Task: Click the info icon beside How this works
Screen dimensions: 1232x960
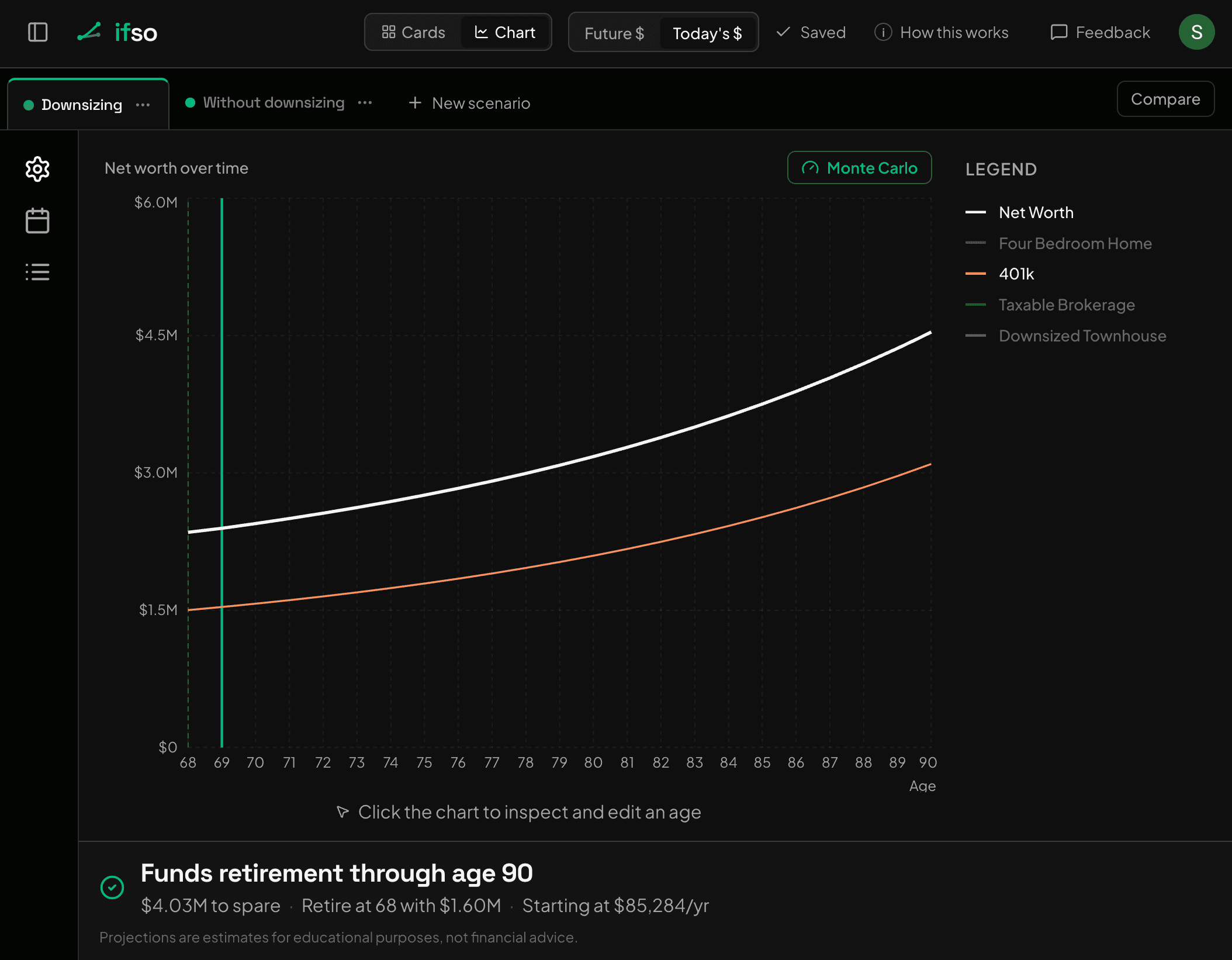Action: (883, 32)
